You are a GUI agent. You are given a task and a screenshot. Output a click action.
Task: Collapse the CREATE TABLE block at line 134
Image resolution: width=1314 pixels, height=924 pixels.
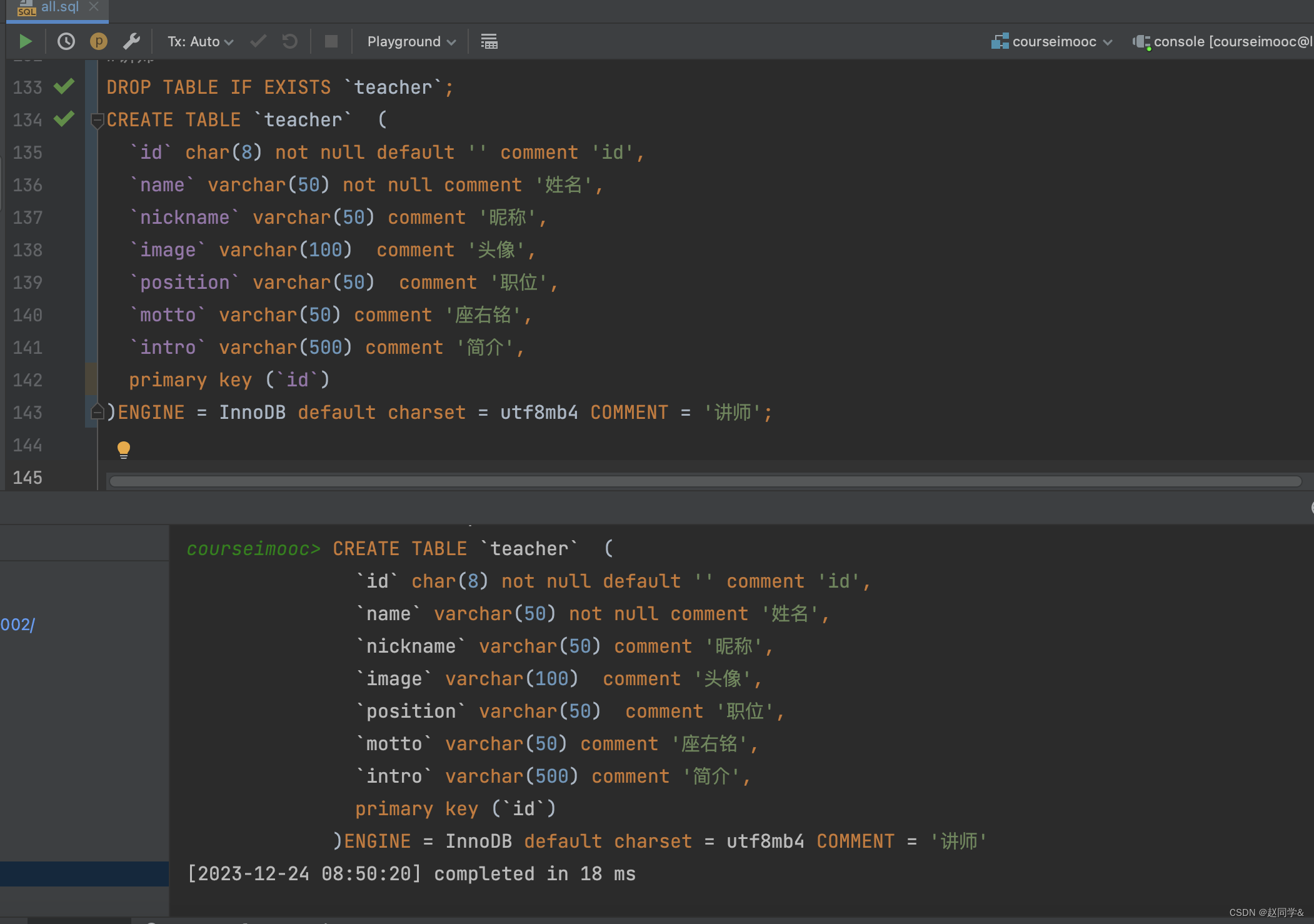(97, 119)
